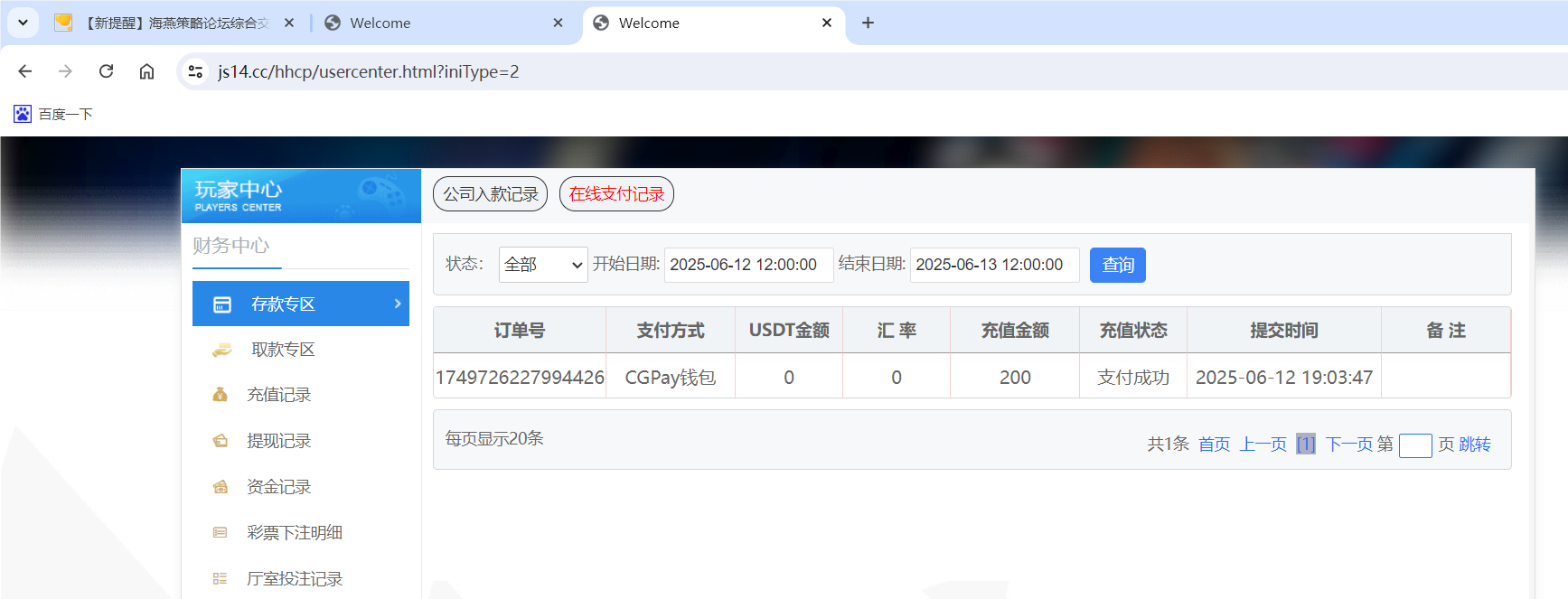Click the 开始日期 start date field

(x=747, y=265)
